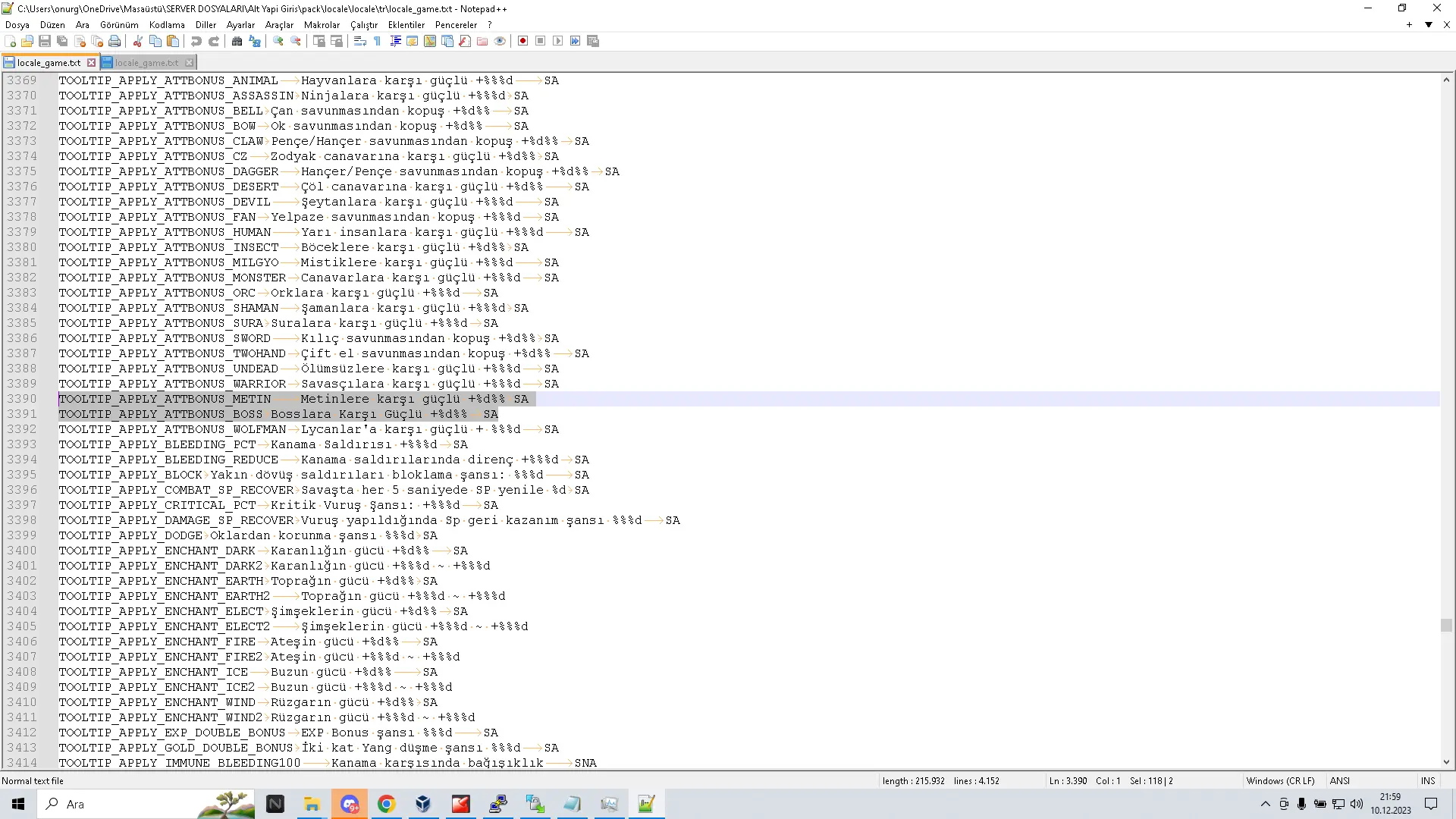1456x819 pixels.
Task: Play back the recorded macro icon
Action: coord(558,41)
